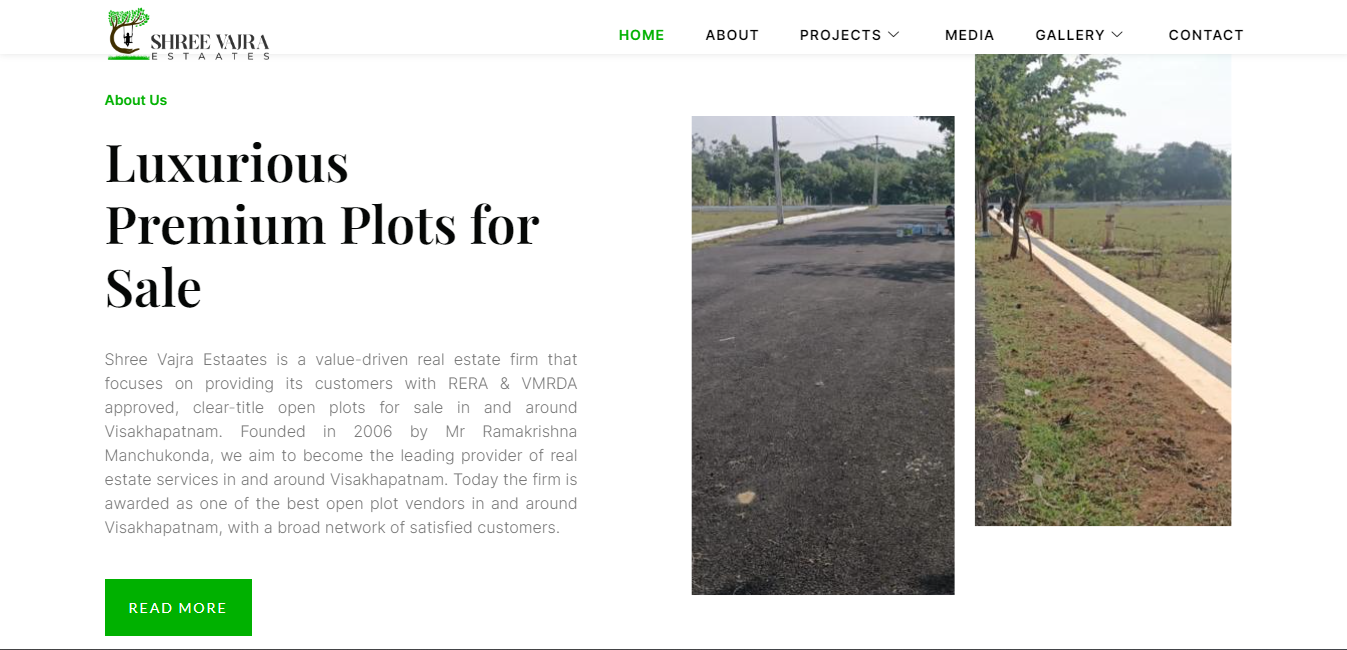The height and width of the screenshot is (650, 1347).
Task: Click the green About Us label
Action: (x=136, y=100)
